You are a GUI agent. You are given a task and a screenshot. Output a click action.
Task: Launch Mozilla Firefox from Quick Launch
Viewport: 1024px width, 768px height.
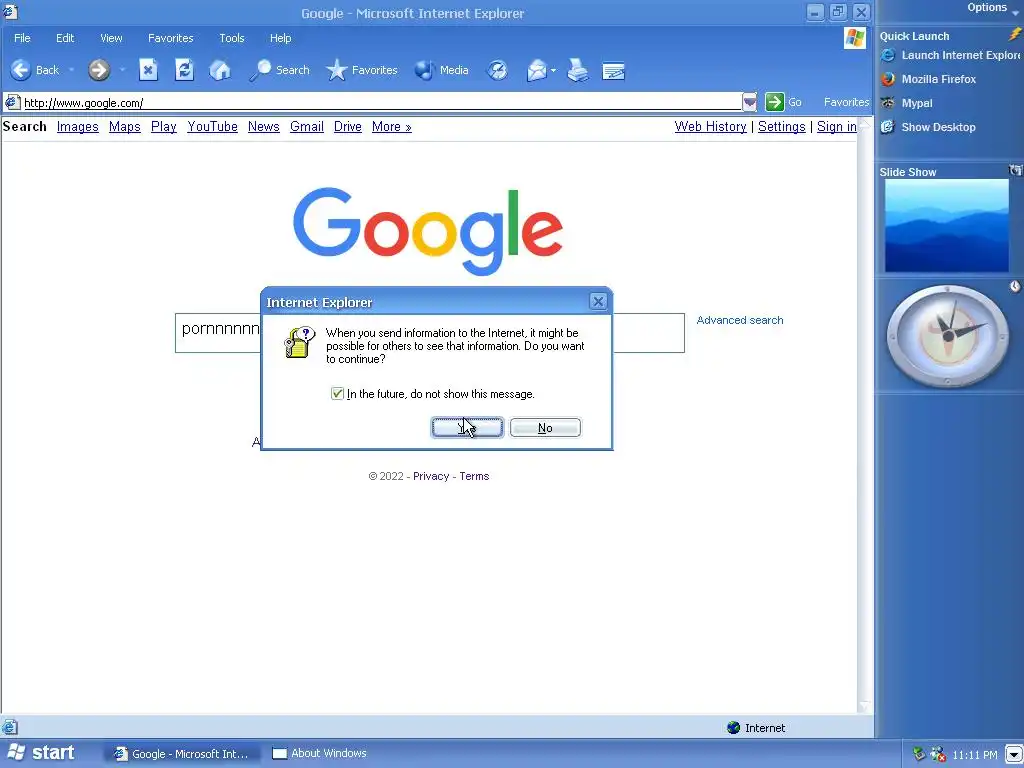click(929, 79)
